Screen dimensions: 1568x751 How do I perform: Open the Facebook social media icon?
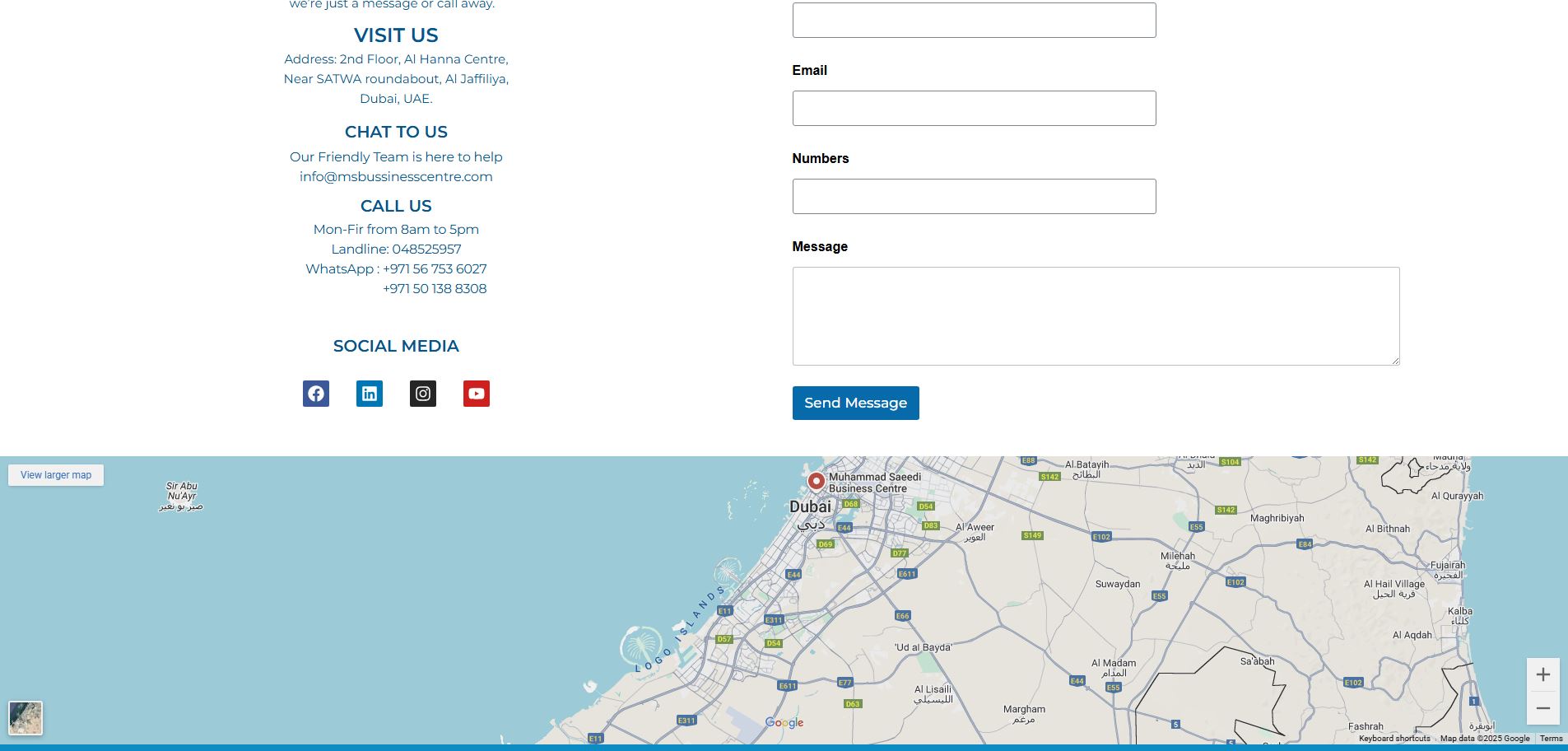tap(316, 394)
